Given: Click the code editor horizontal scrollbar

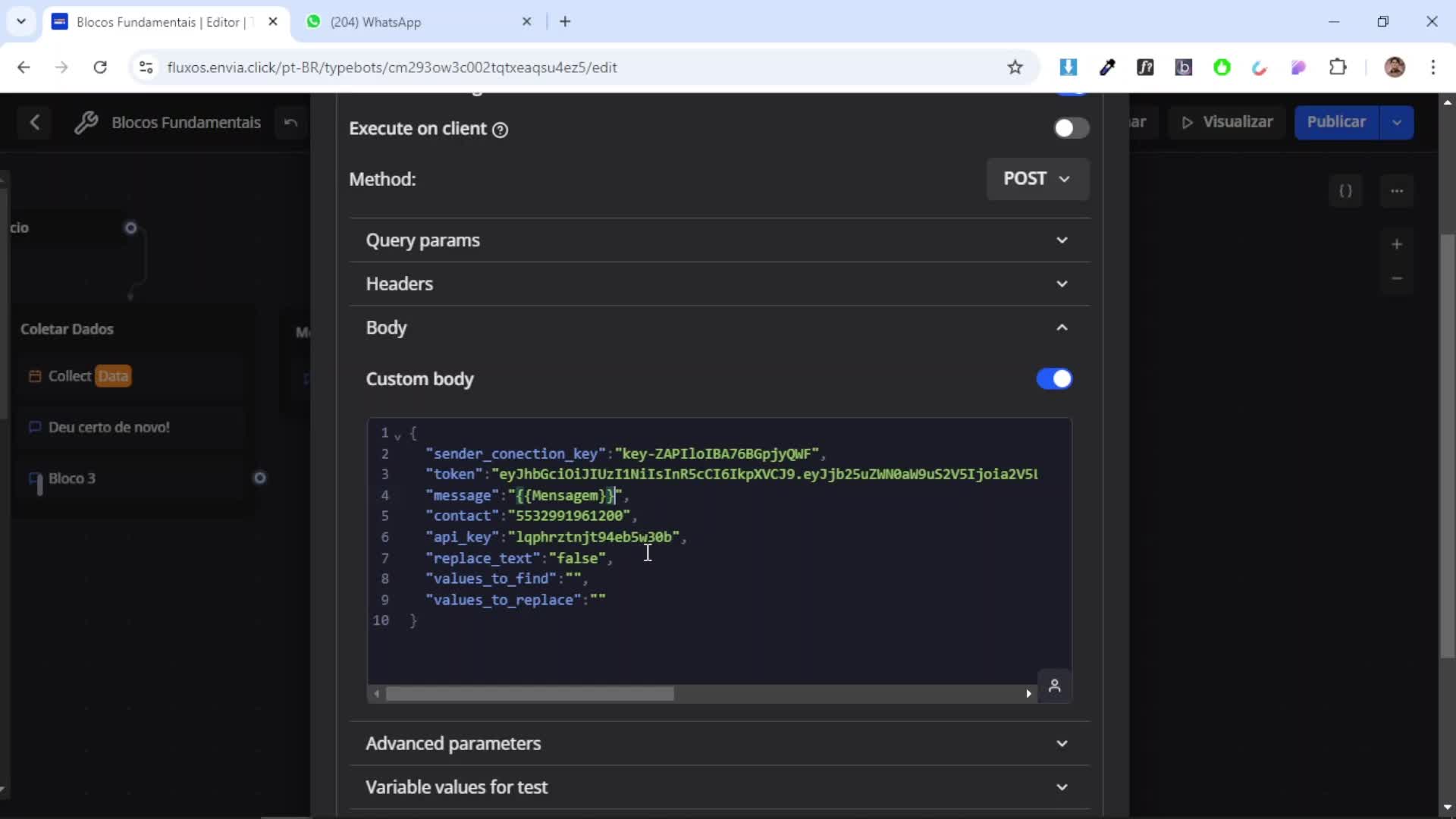Looking at the screenshot, I should (x=530, y=694).
